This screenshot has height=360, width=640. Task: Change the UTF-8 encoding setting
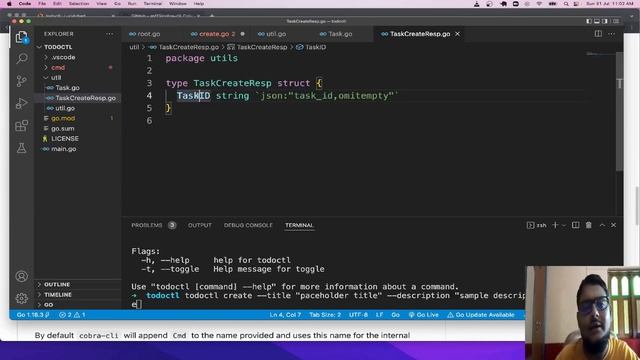pyautogui.click(x=358, y=315)
